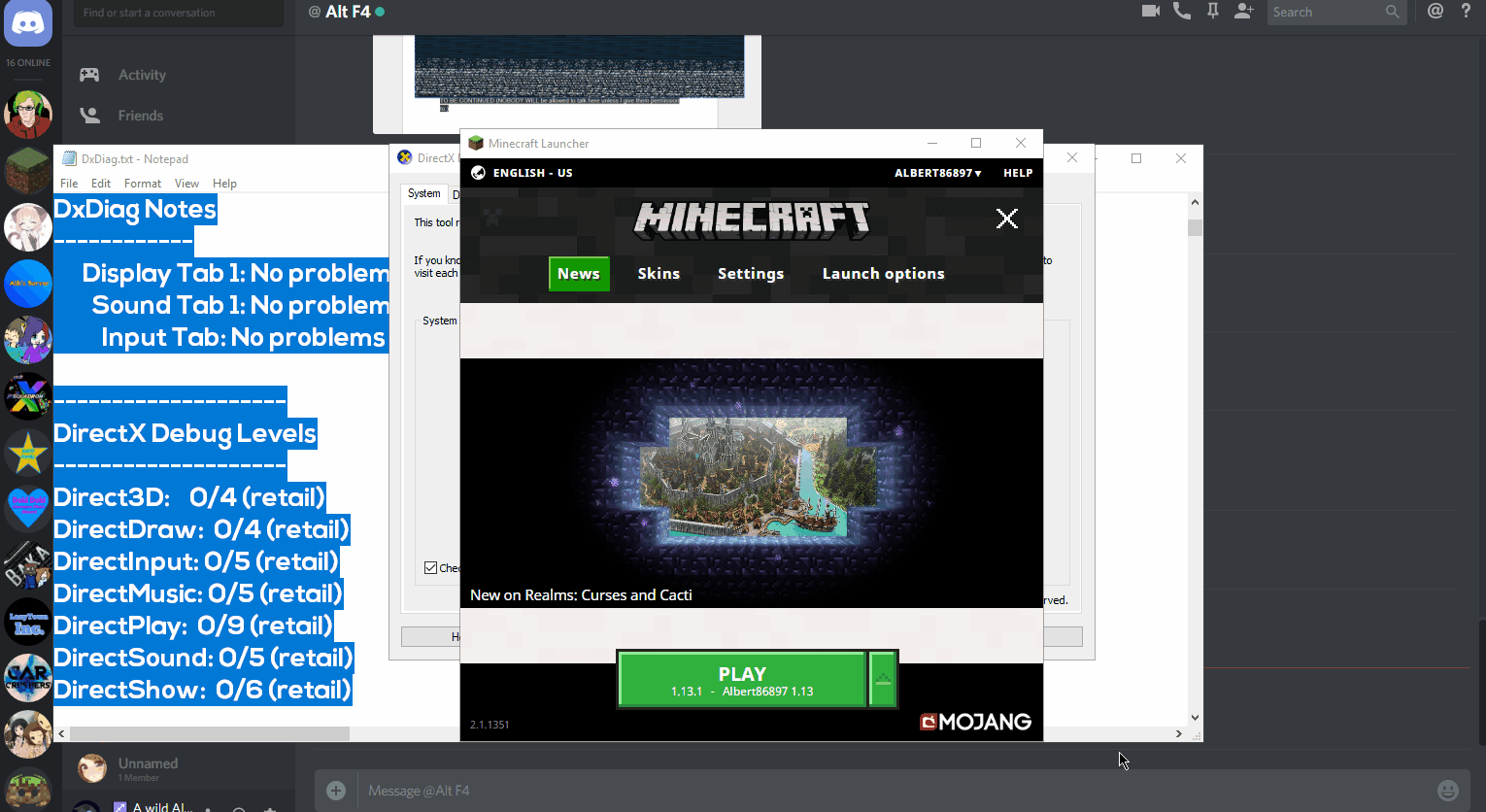1486x812 pixels.
Task: Open the green-haired avatar server in Discord
Action: click(28, 115)
